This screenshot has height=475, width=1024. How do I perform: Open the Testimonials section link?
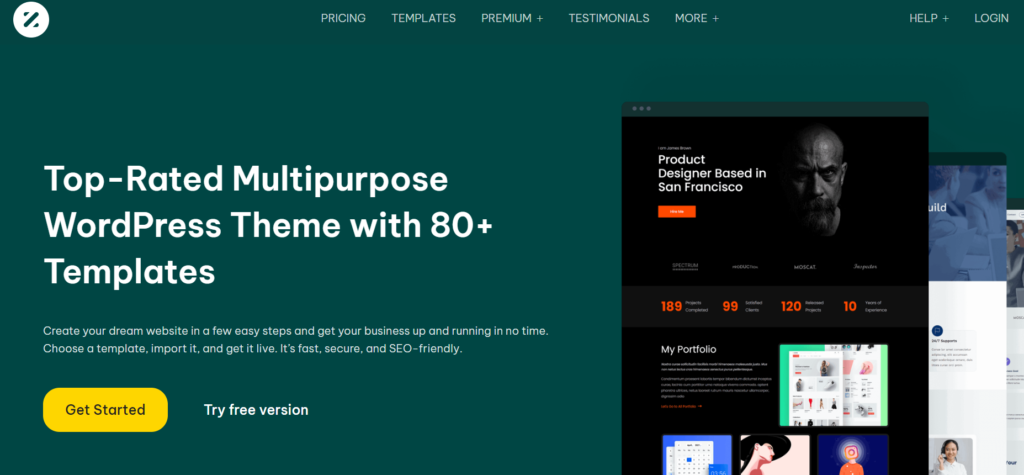(x=609, y=18)
